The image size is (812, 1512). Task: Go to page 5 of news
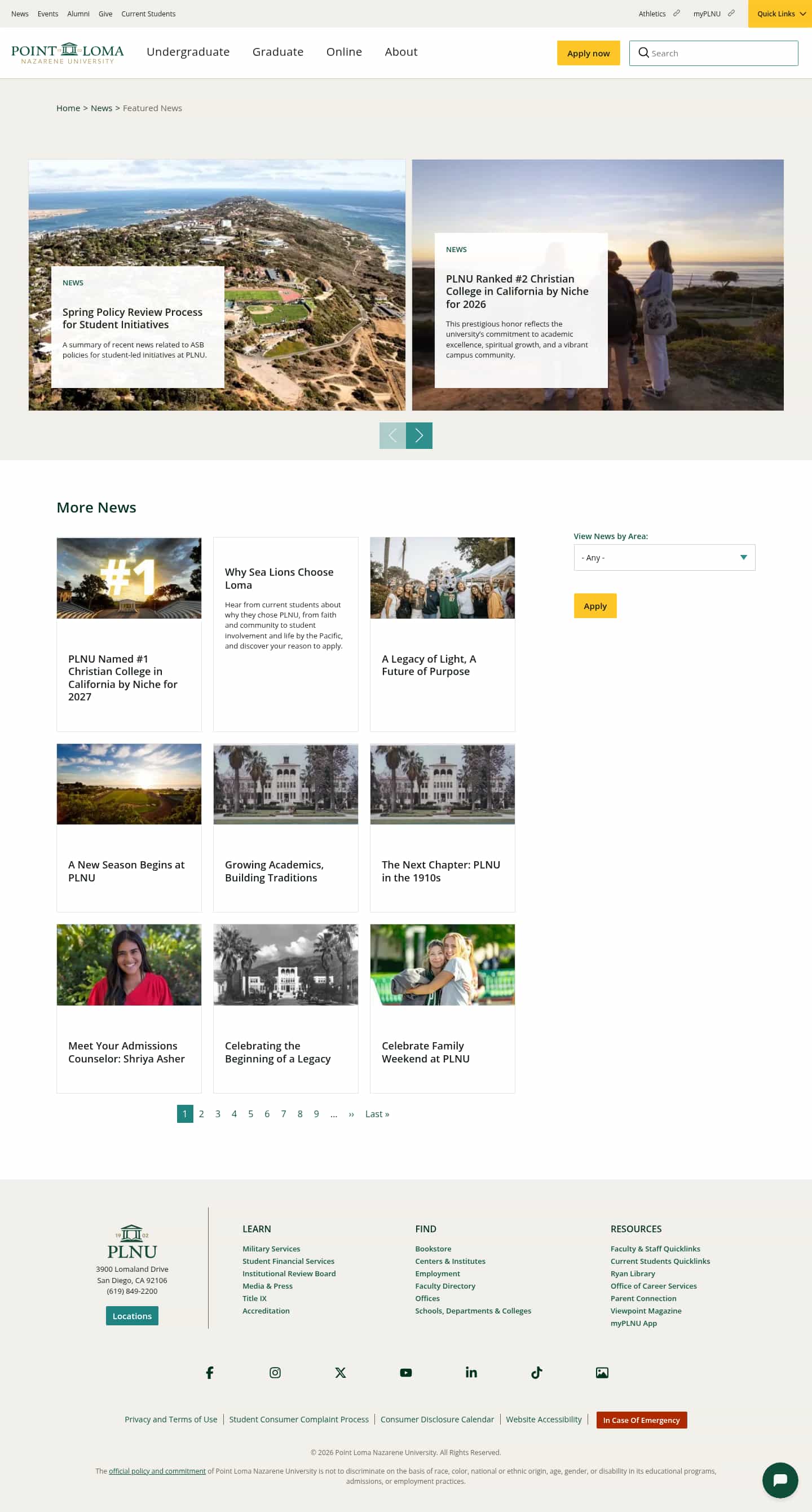coord(250,1113)
